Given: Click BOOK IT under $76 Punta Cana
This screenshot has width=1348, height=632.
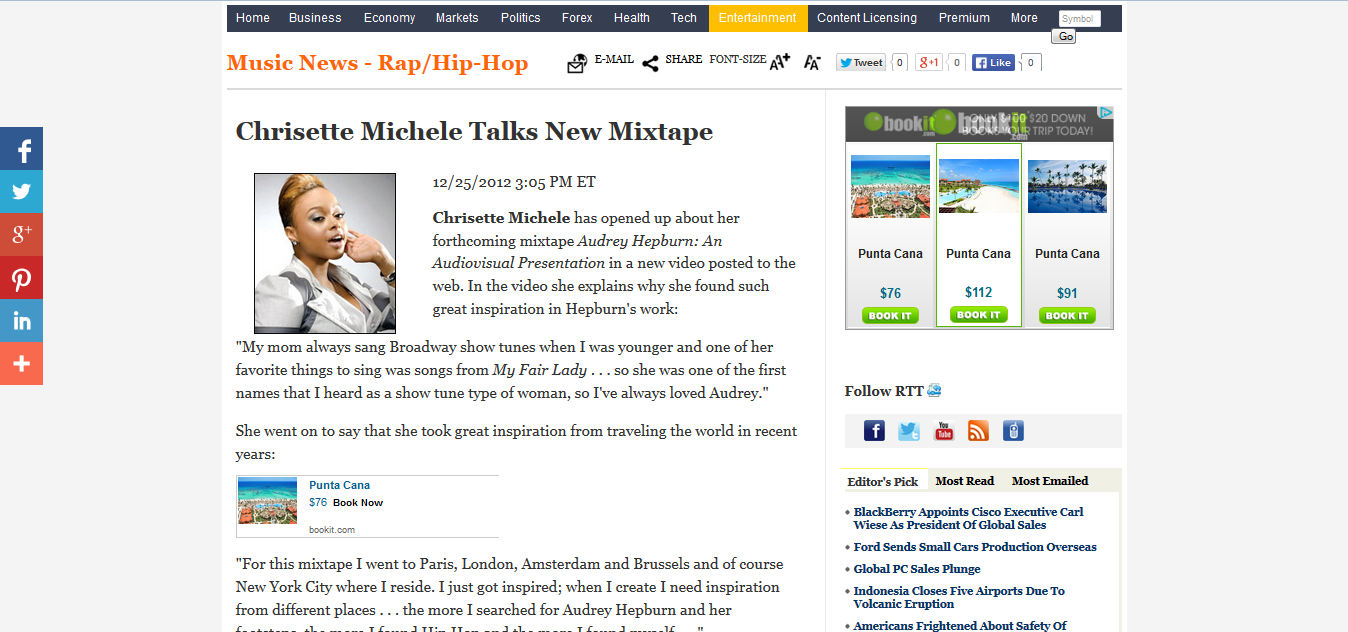Looking at the screenshot, I should click(889, 316).
